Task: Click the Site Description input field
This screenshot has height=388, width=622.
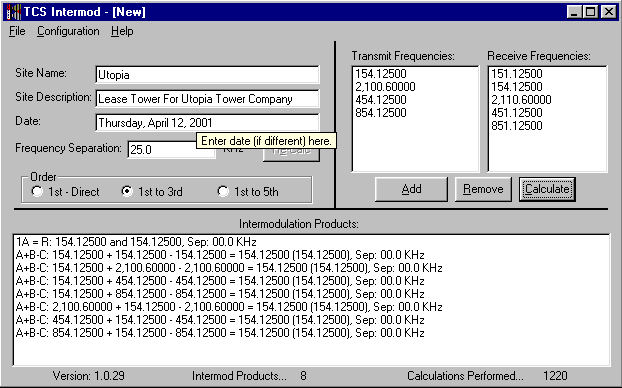Action: click(x=207, y=98)
